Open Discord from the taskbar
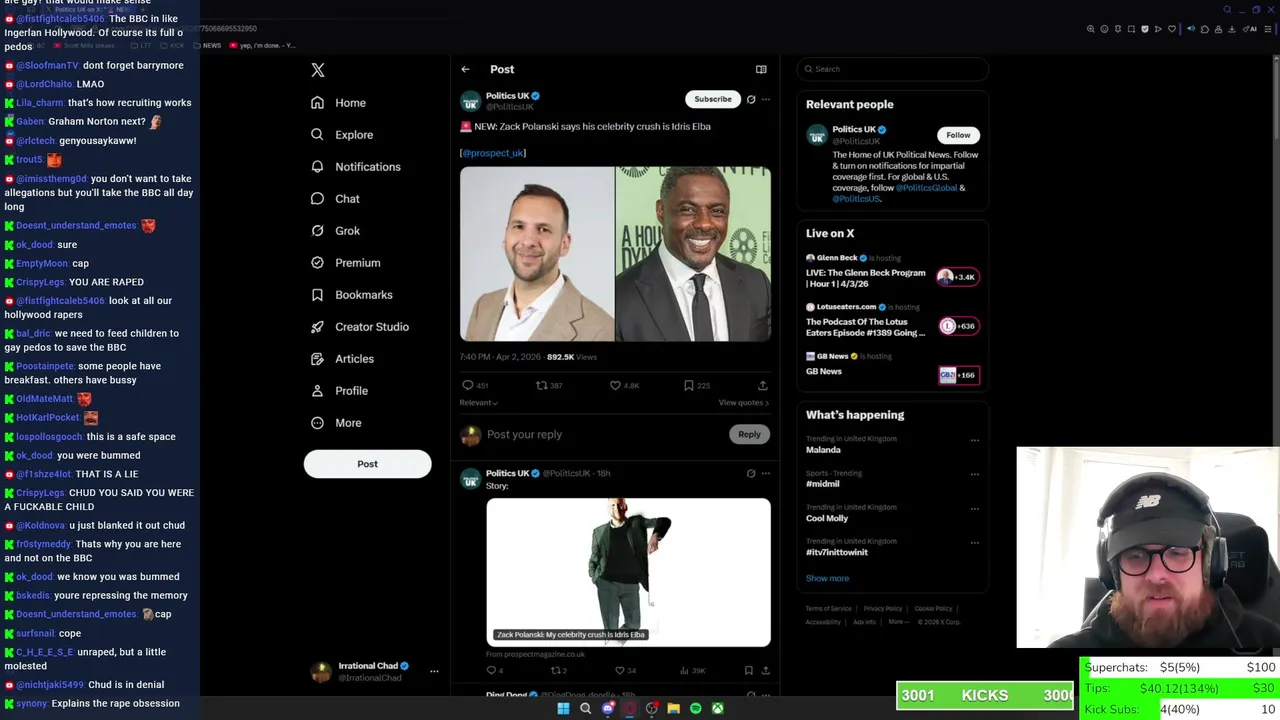This screenshot has height=720, width=1280. [x=607, y=709]
